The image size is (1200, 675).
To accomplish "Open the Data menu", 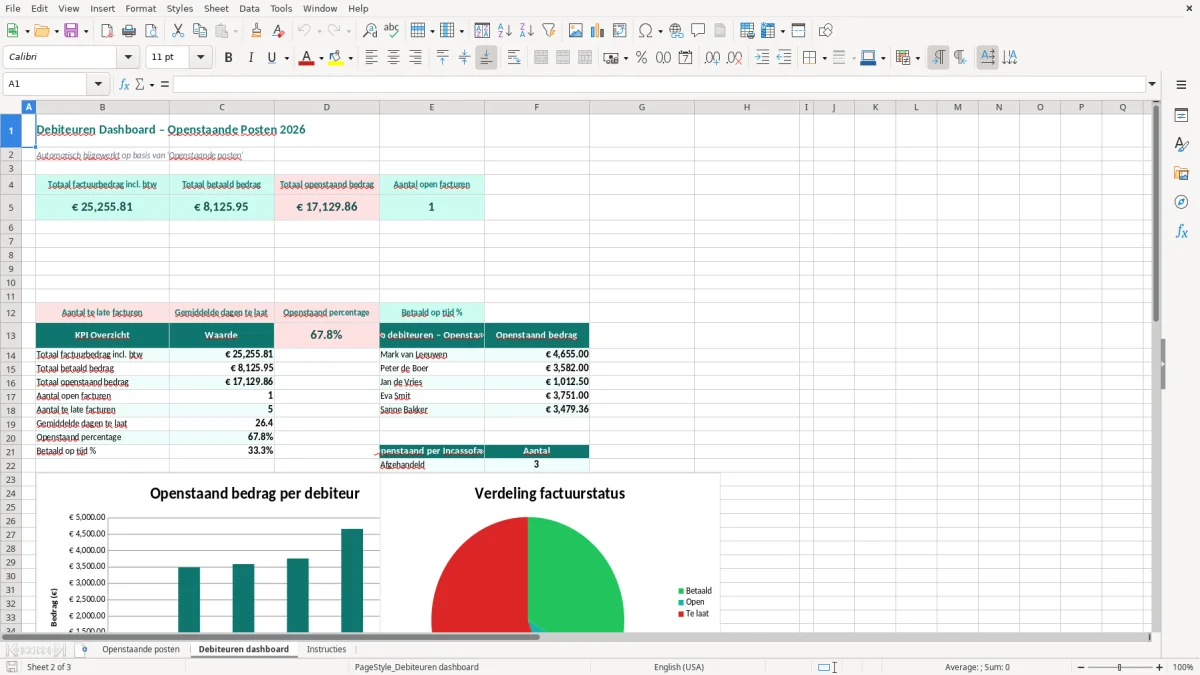I will (249, 8).
